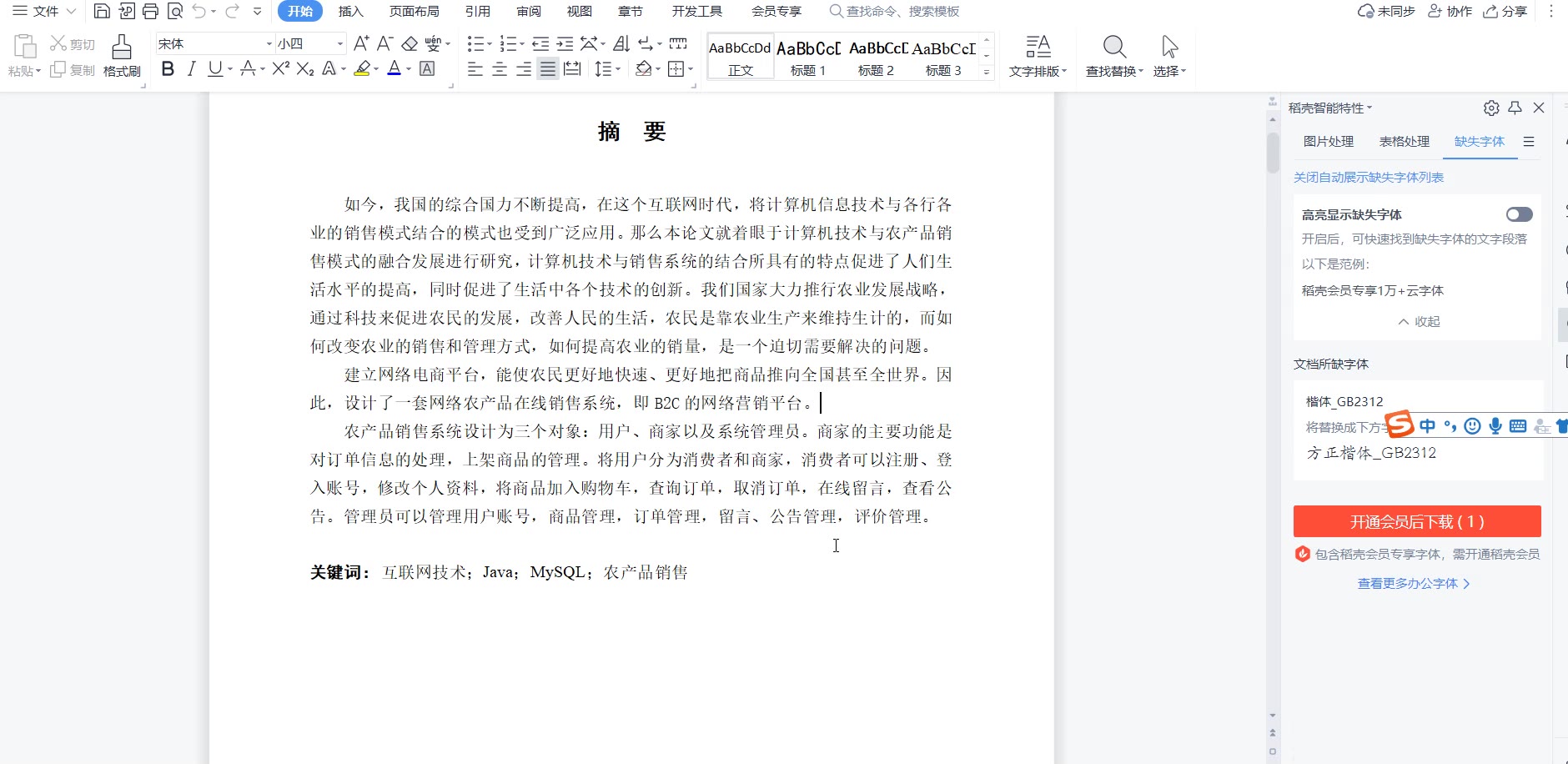Open the 宋体 font name dropdown
The height and width of the screenshot is (764, 1568).
(269, 43)
